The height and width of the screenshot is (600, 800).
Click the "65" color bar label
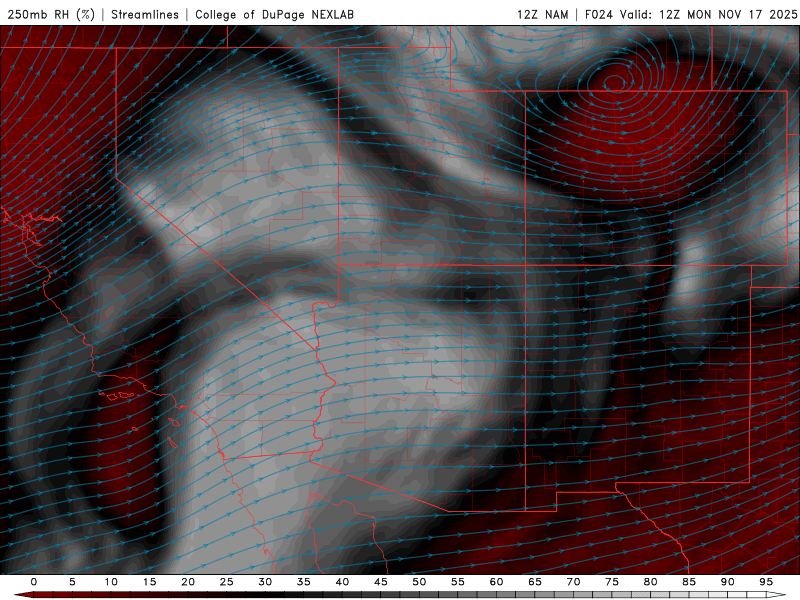pos(535,582)
